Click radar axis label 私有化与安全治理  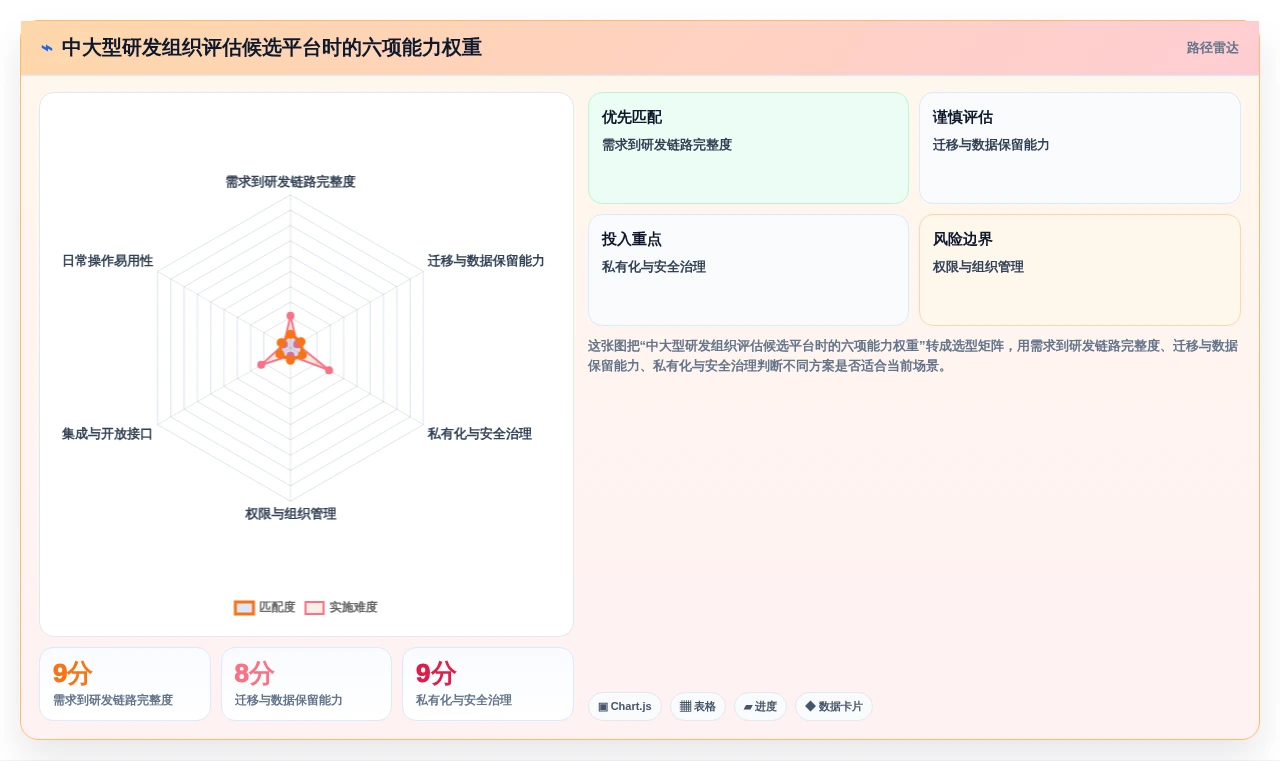coord(479,434)
